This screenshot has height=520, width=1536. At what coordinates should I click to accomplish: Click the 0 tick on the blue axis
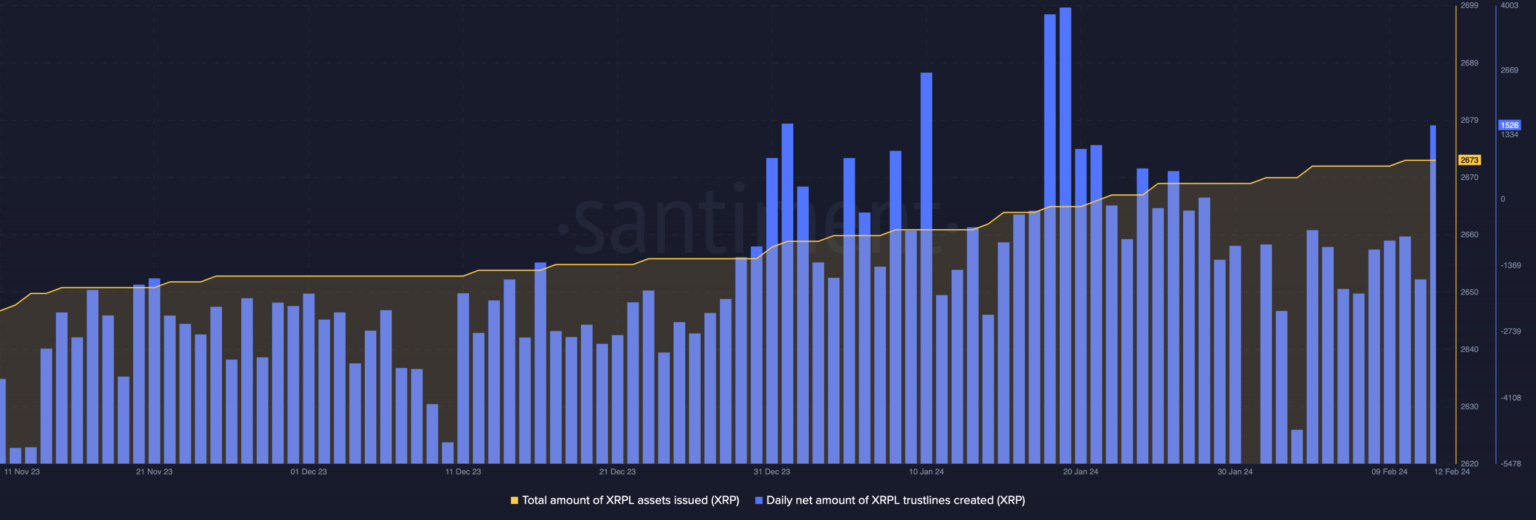coord(1502,199)
